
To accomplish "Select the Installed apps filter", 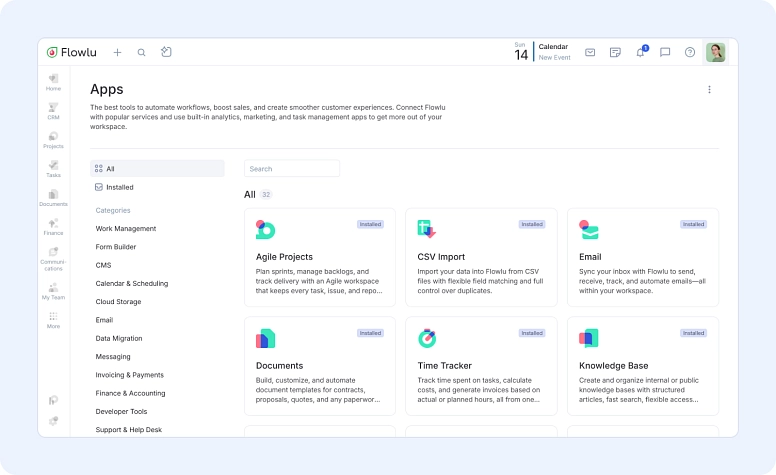I will pyautogui.click(x=119, y=187).
